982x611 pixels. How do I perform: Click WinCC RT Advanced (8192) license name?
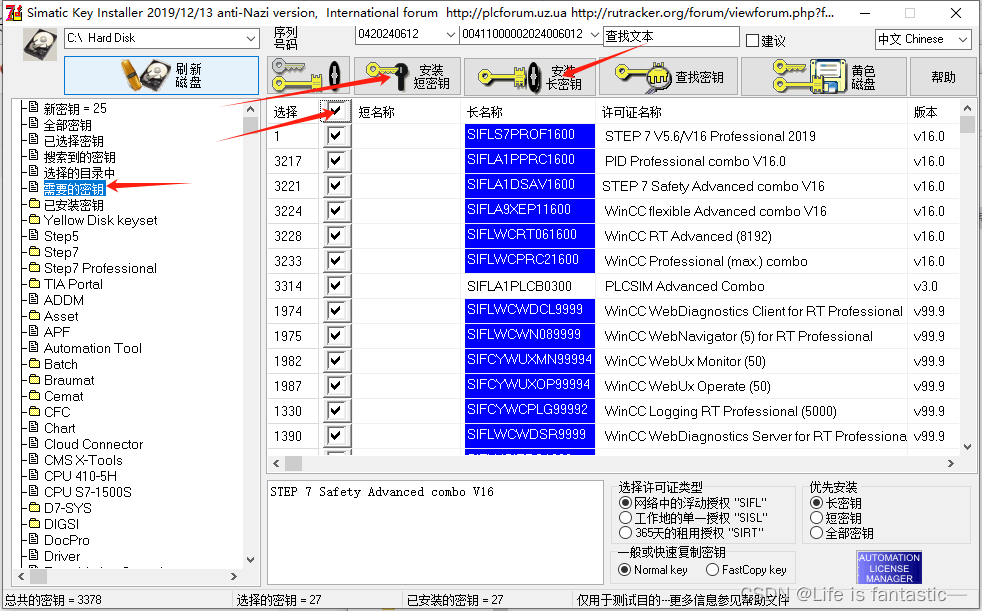(688, 236)
